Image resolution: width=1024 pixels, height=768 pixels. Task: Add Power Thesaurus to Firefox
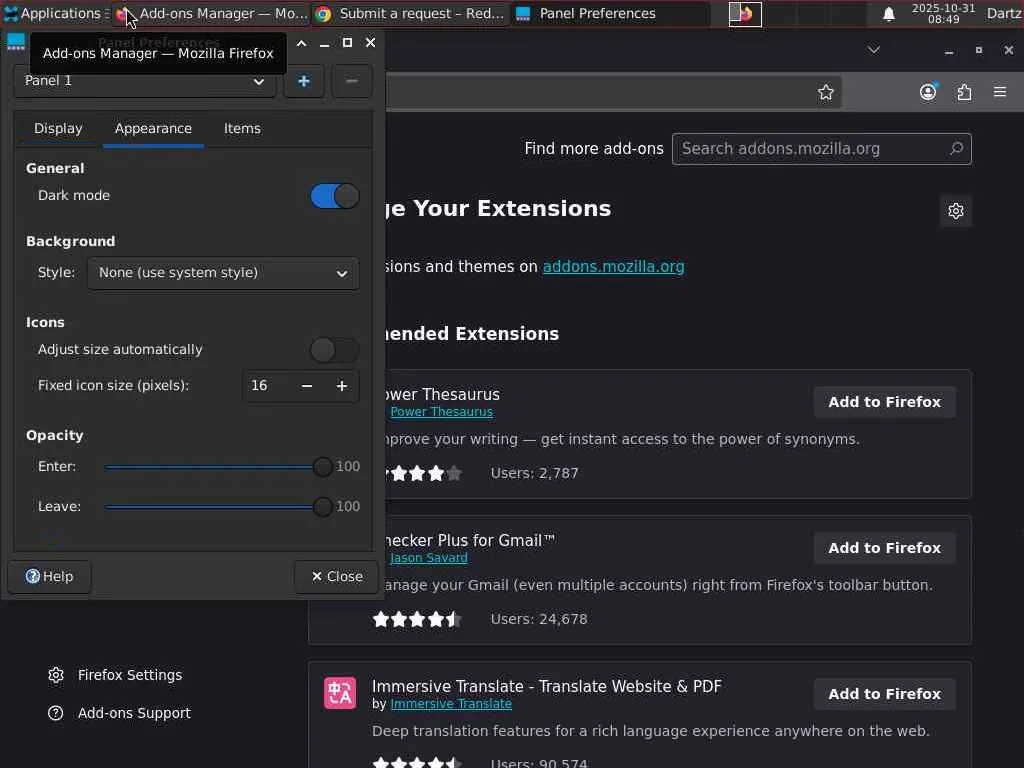pyautogui.click(x=884, y=402)
